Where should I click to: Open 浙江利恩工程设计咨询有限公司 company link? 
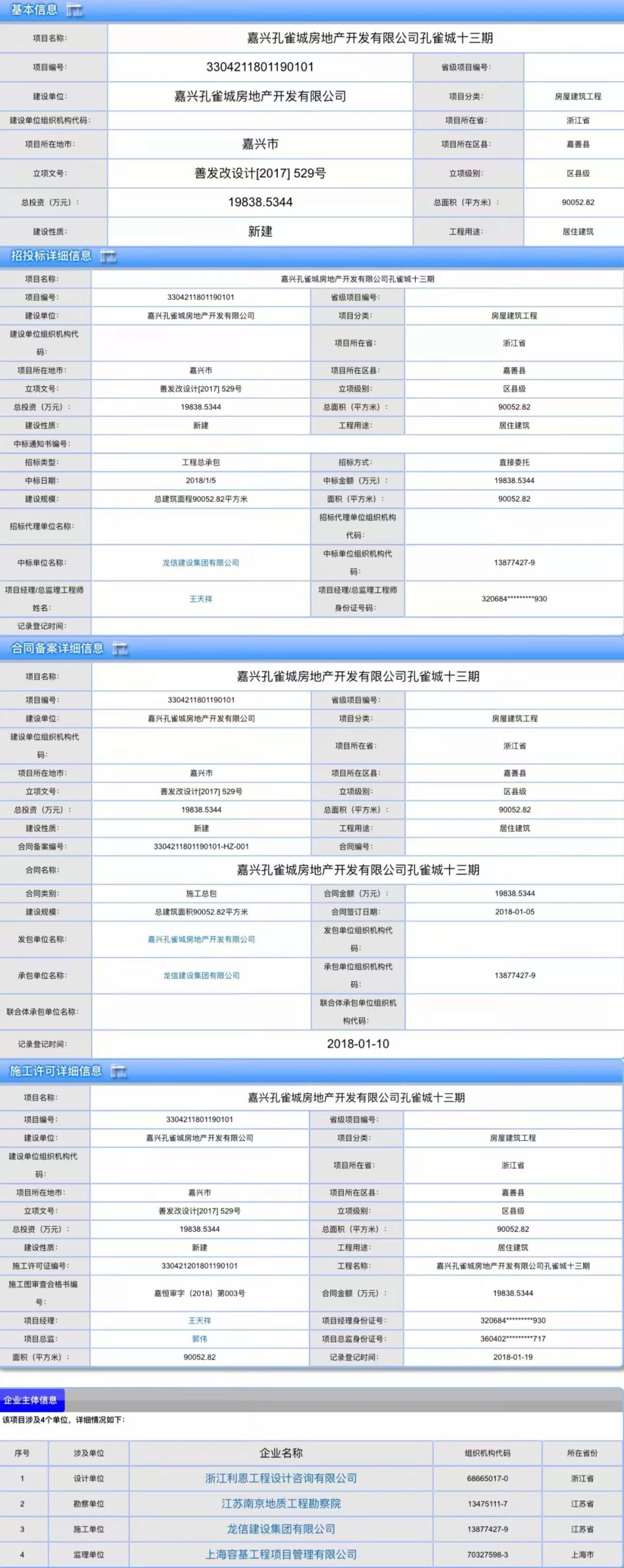click(x=281, y=1478)
